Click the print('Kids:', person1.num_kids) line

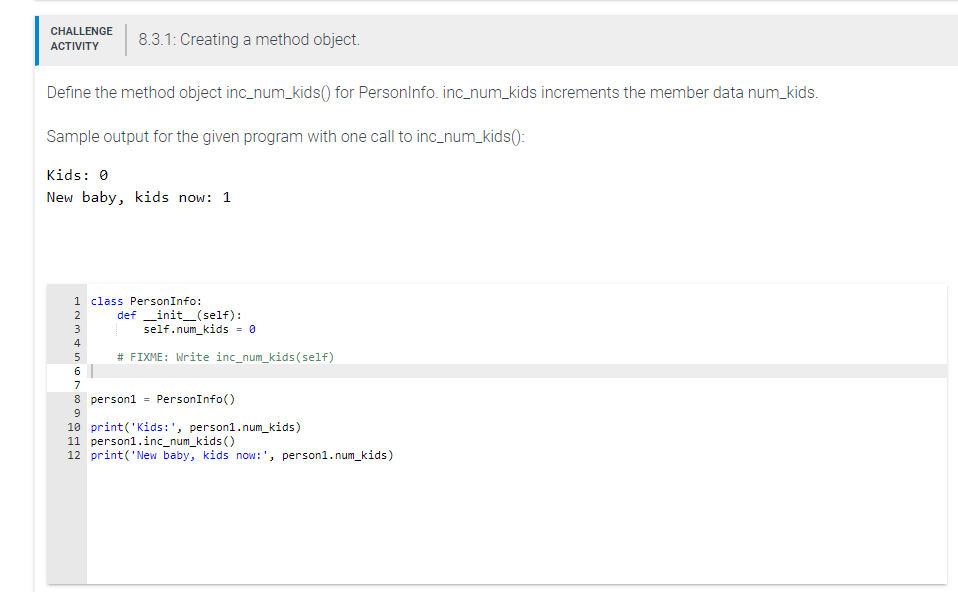(x=196, y=427)
